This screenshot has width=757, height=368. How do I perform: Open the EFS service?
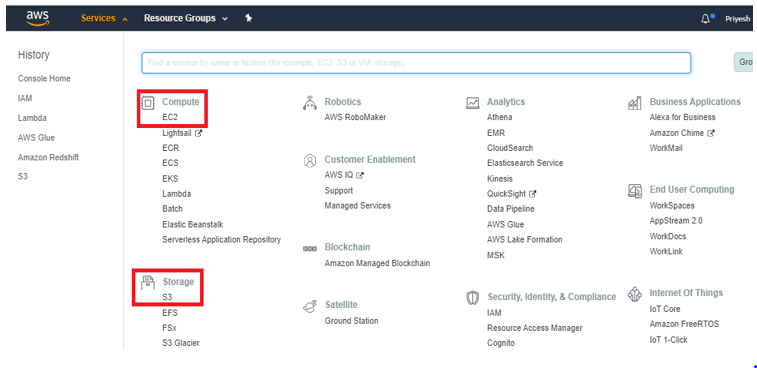pos(170,313)
